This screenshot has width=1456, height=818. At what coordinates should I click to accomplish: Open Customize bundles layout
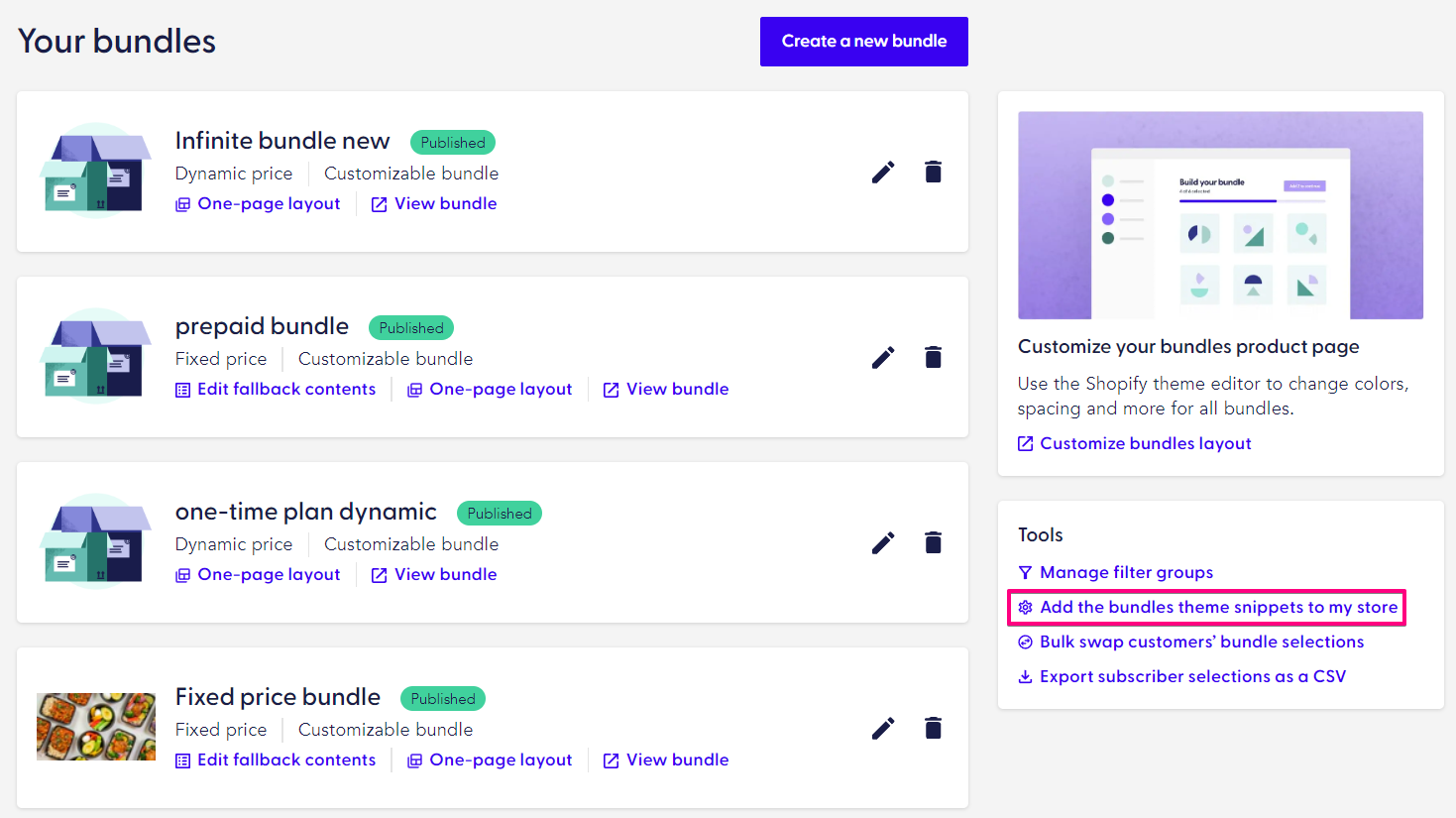1145,443
